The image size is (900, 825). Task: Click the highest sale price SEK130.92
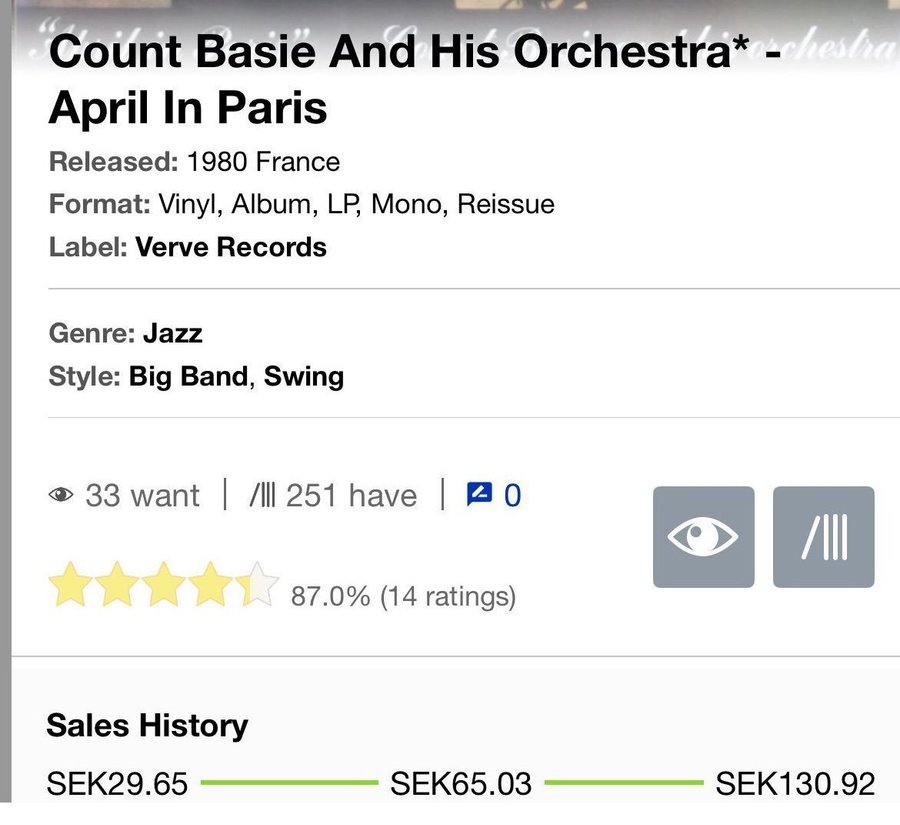795,784
